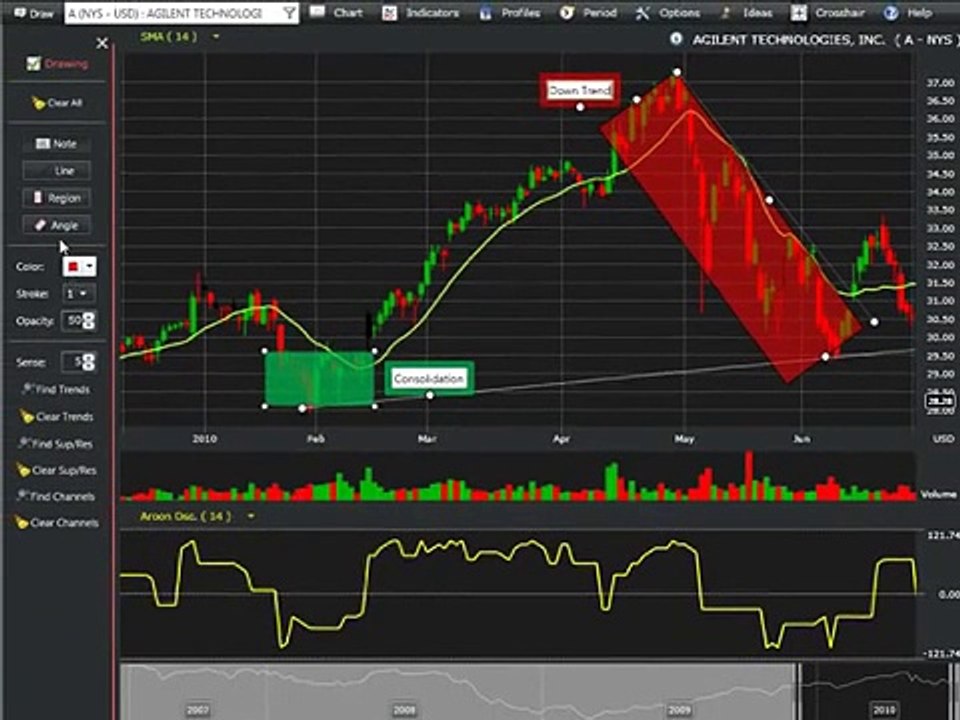Click the funnel filter icon beside symbol field

290,13
